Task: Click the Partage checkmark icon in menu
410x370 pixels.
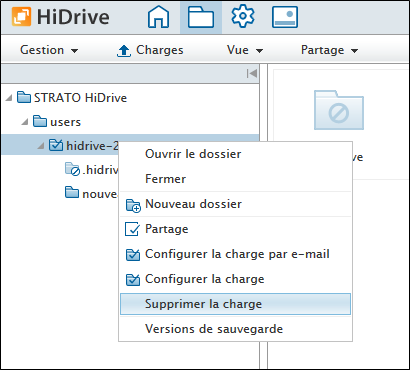Action: (x=132, y=229)
